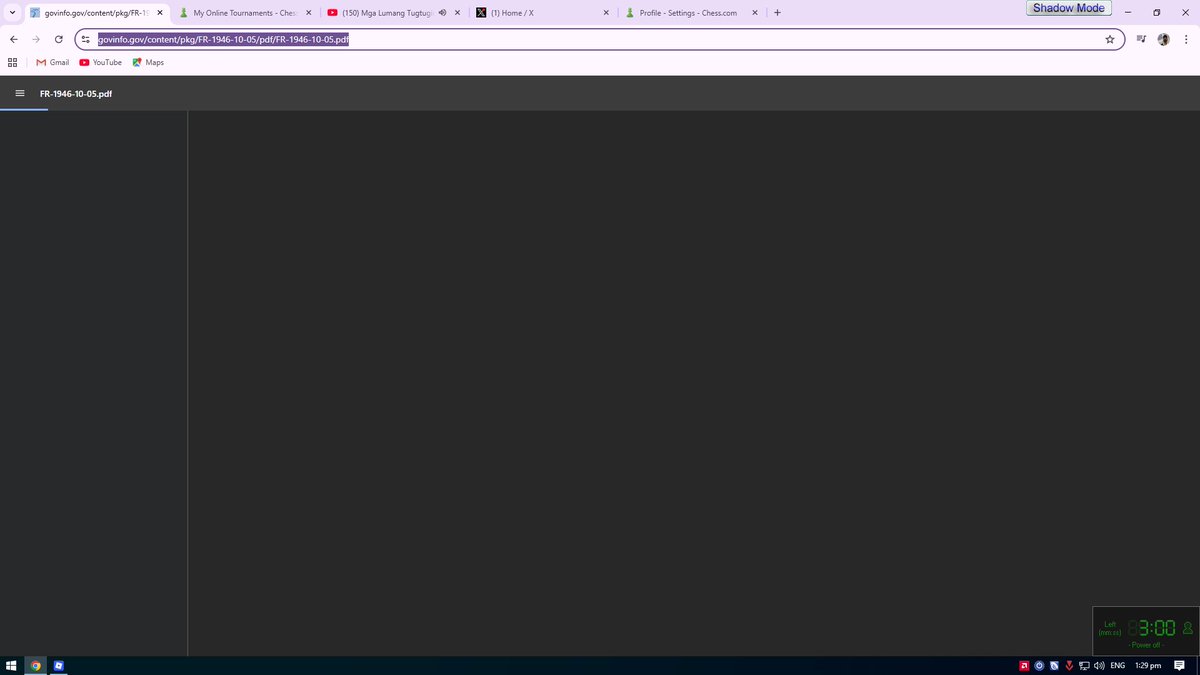Open the clock showing 1:29 pm
The image size is (1200, 675).
point(1148,665)
